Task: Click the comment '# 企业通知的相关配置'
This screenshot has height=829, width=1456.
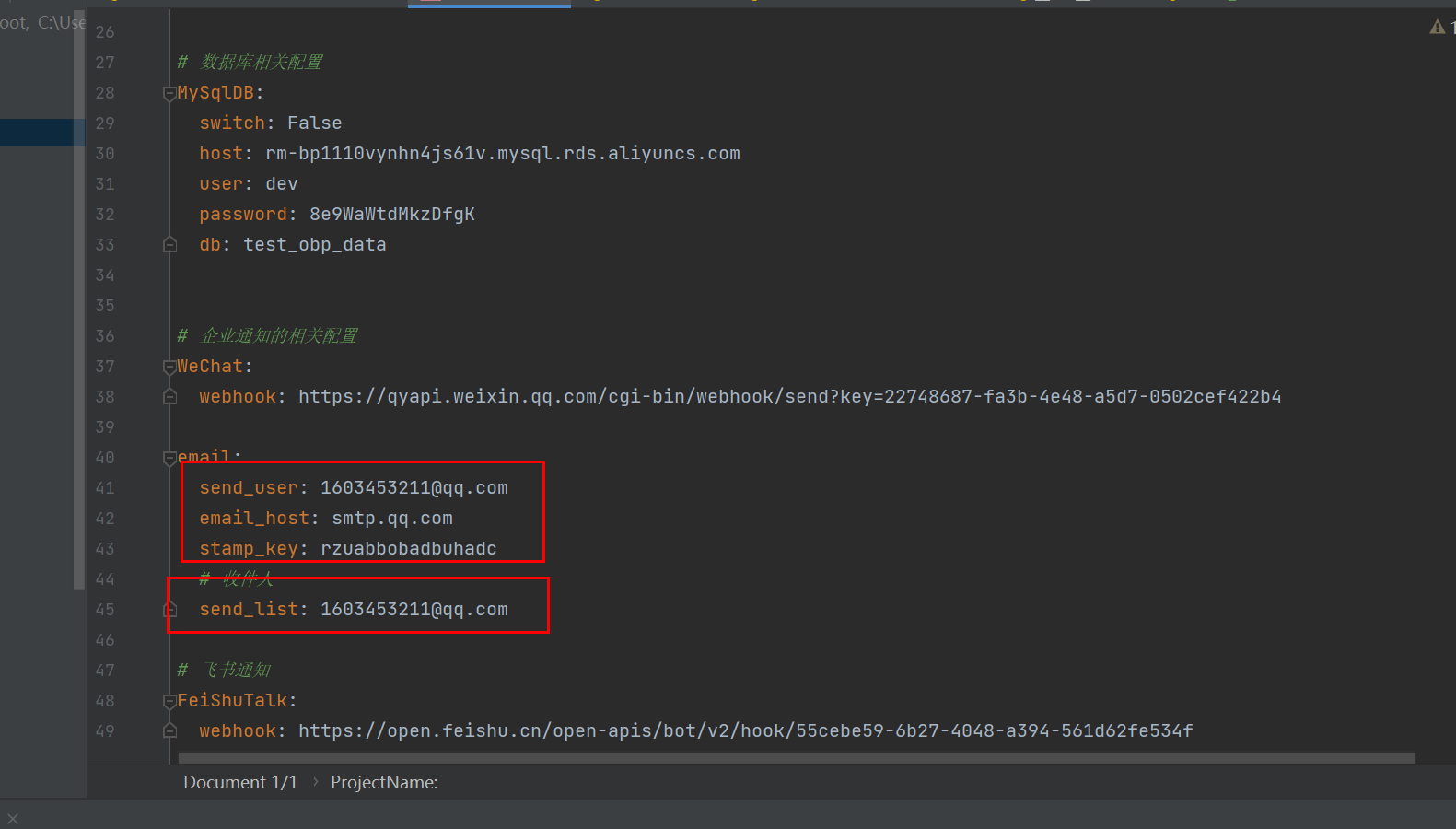Action: [267, 336]
